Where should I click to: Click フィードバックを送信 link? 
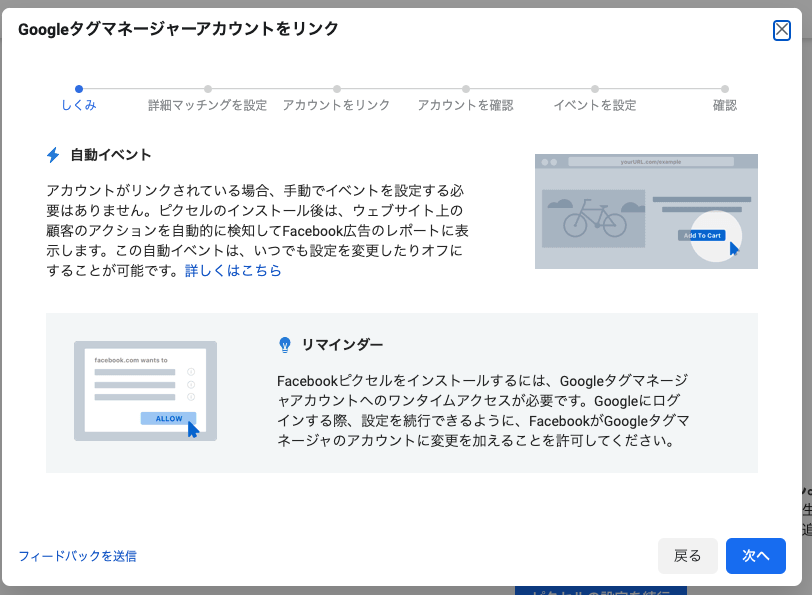(x=77, y=556)
